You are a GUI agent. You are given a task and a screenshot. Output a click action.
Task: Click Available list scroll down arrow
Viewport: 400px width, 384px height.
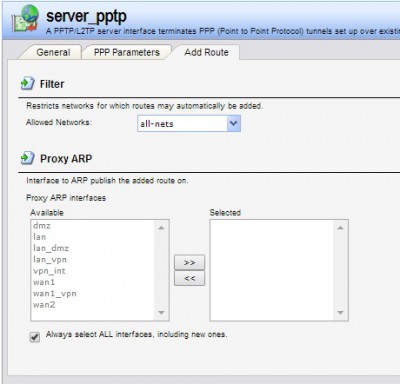pos(161,313)
